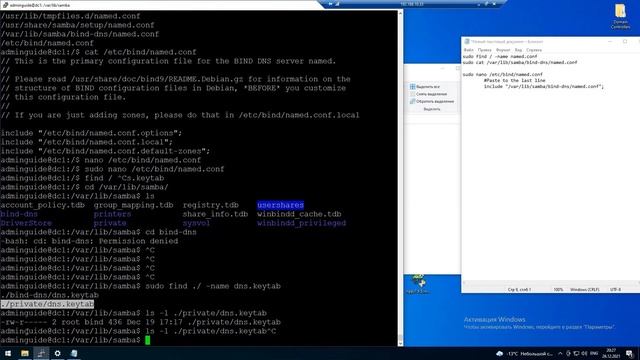Select the PuTTY terminal taskbar button
Screen dimensions: 640x360
pyautogui.click(x=41, y=353)
